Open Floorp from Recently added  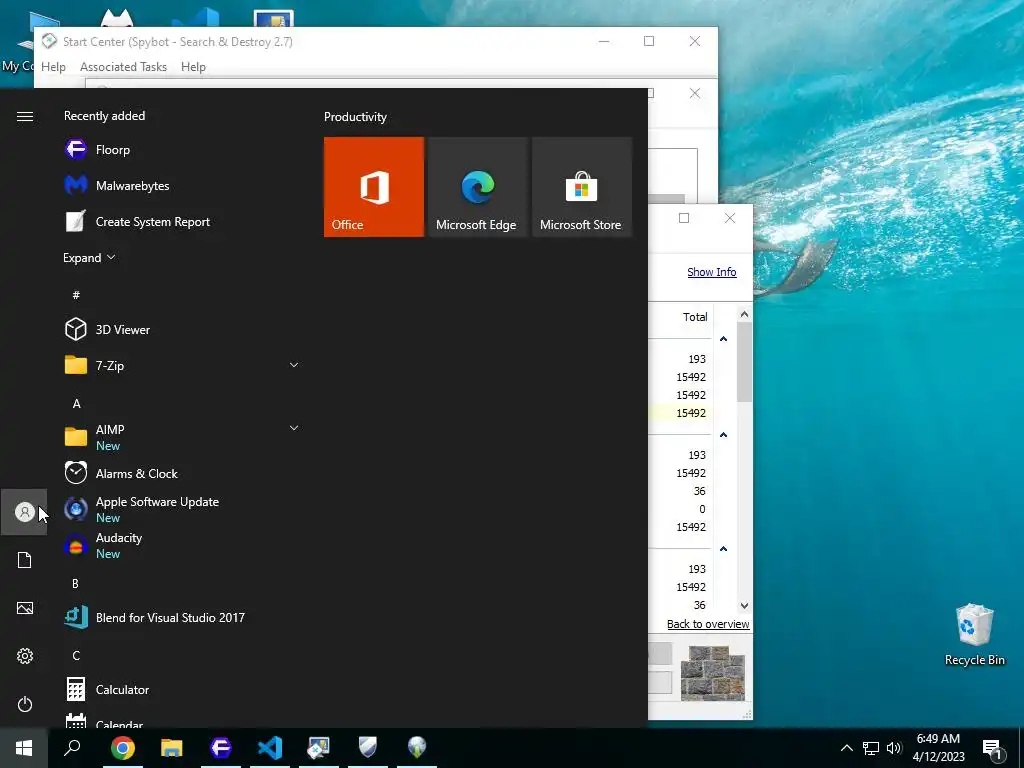[x=112, y=150]
